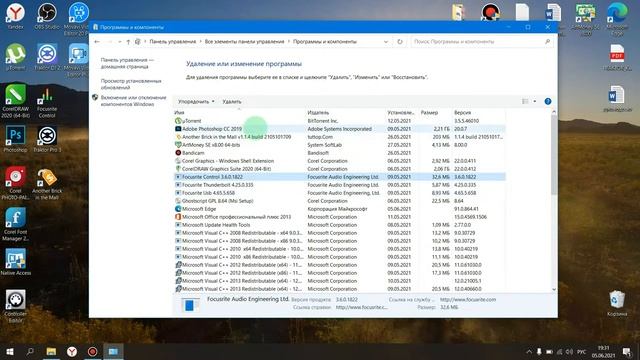Open Another Brick in the Mall desktop icon
Image resolution: width=640 pixels, height=360 pixels.
[x=47, y=184]
